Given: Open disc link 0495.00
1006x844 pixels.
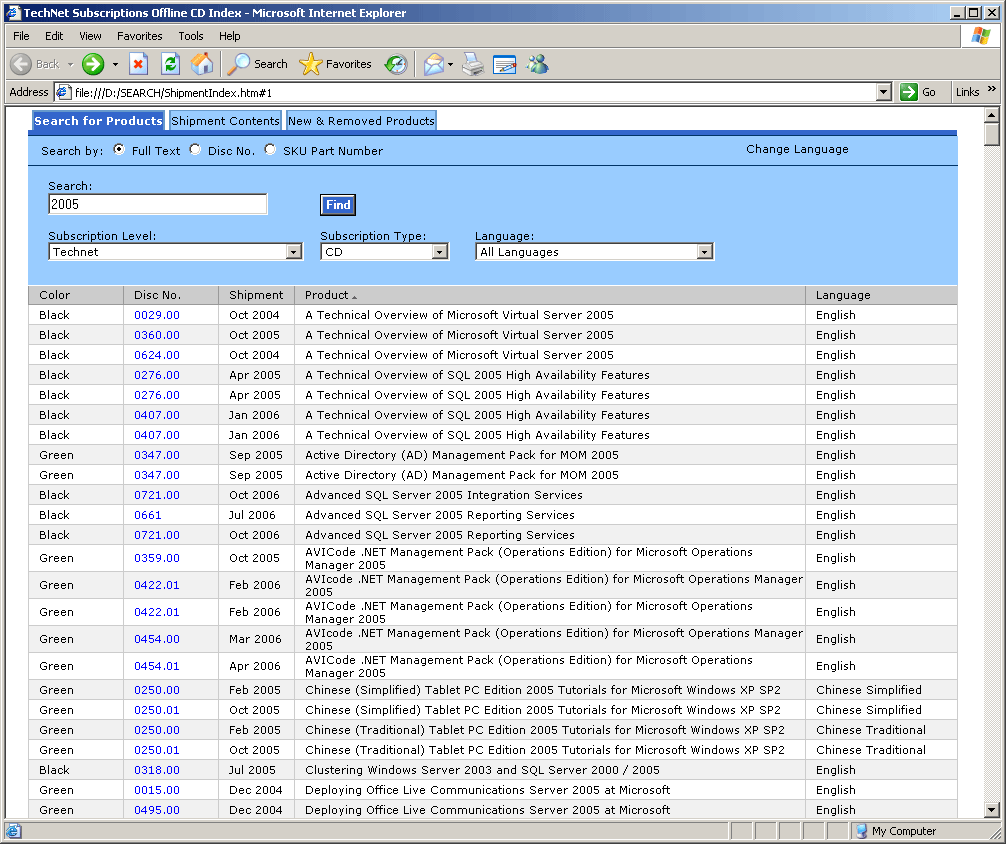Looking at the screenshot, I should (x=157, y=809).
